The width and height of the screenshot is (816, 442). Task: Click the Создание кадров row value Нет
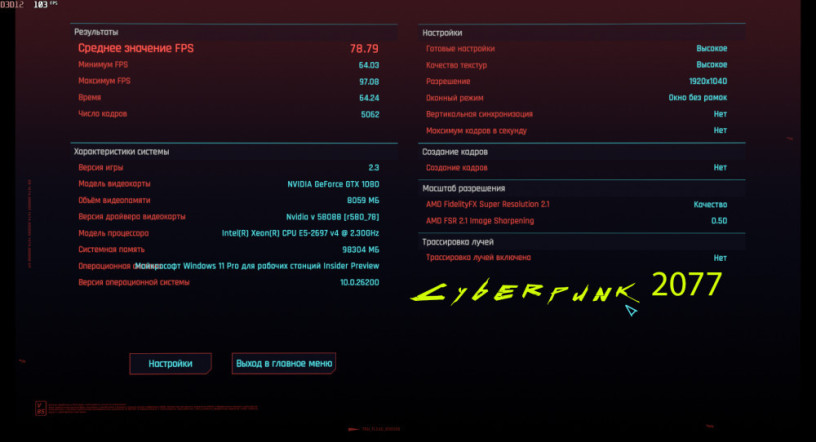coord(720,168)
